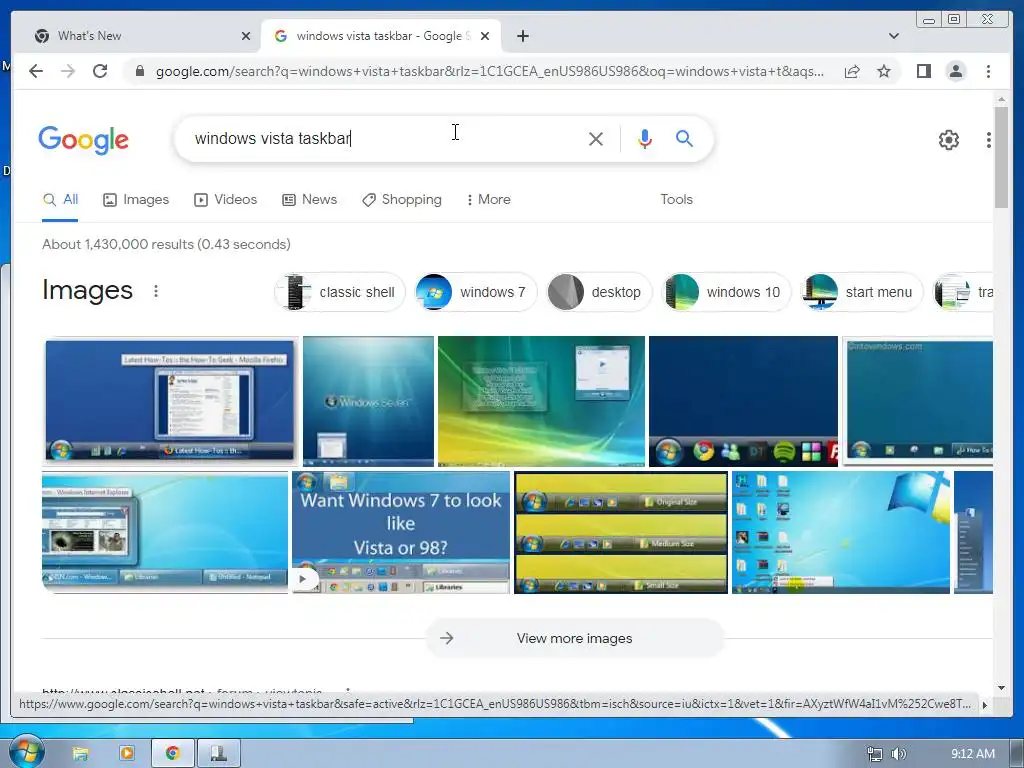Filter images by classic shell

[340, 292]
